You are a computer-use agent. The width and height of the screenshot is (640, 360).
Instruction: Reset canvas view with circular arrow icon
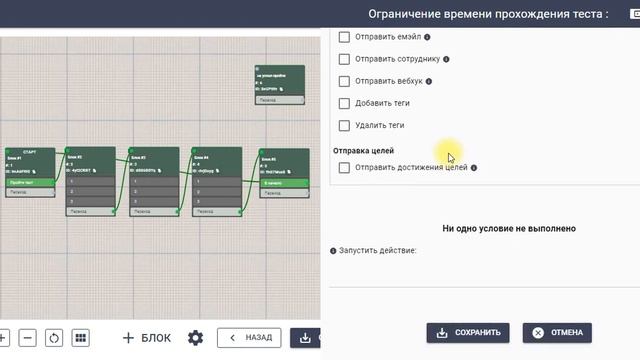coord(54,338)
